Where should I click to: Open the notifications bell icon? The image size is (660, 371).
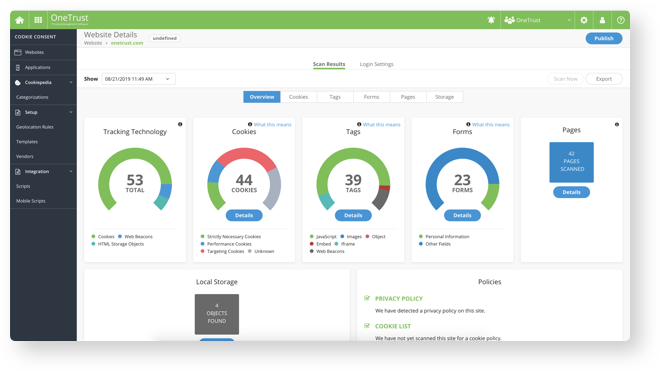(491, 20)
